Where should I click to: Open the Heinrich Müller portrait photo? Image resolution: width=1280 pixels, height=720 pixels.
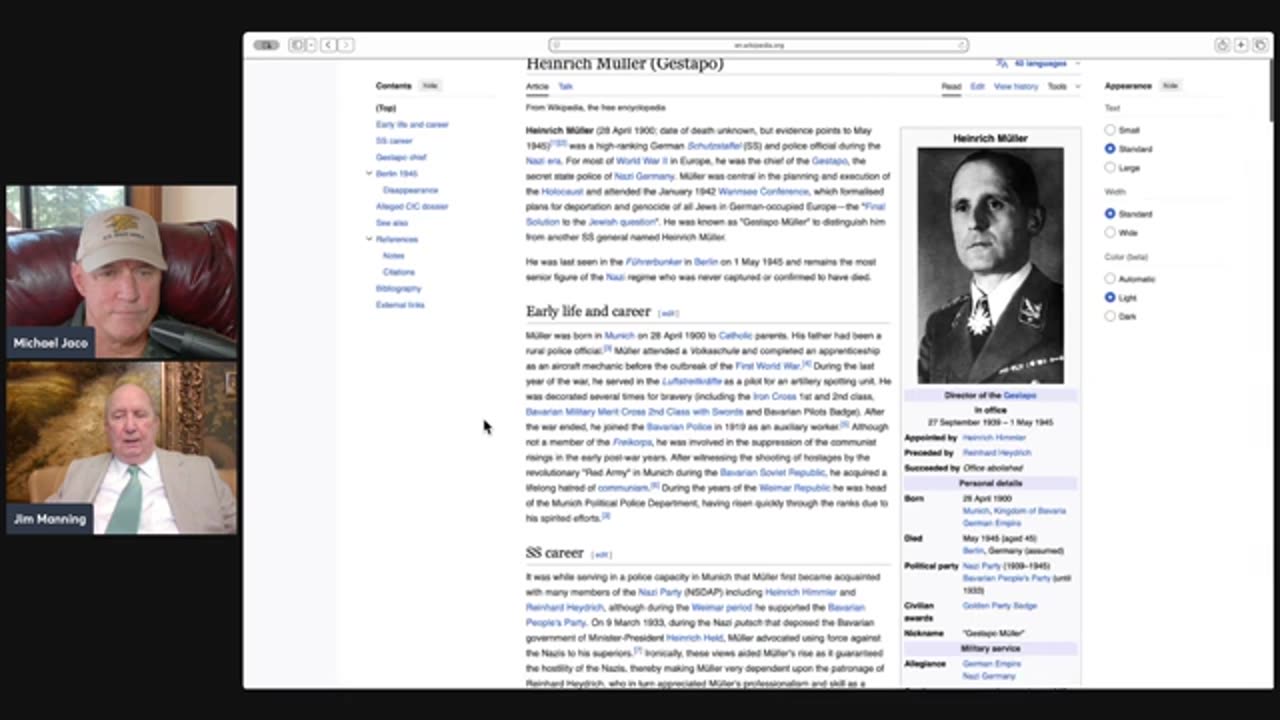pyautogui.click(x=990, y=266)
